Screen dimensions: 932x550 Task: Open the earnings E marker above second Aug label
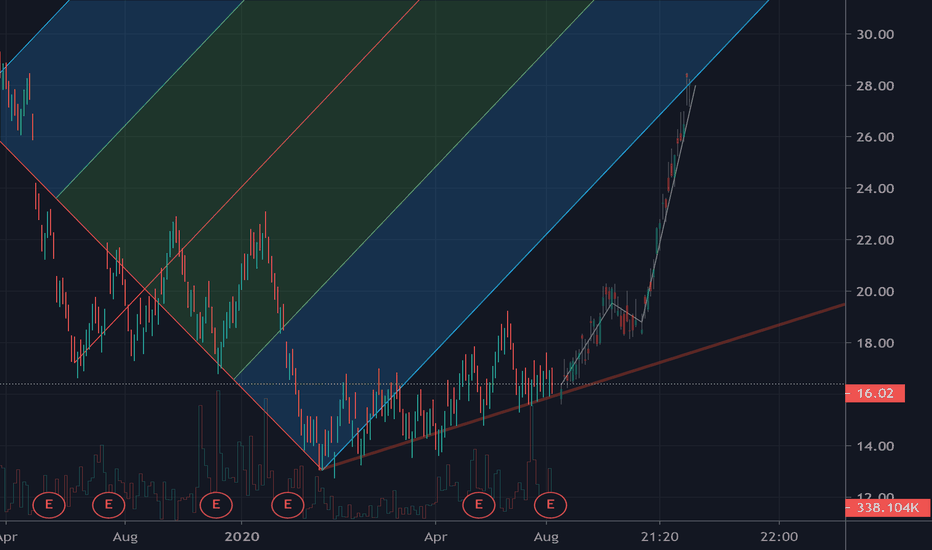[550, 505]
